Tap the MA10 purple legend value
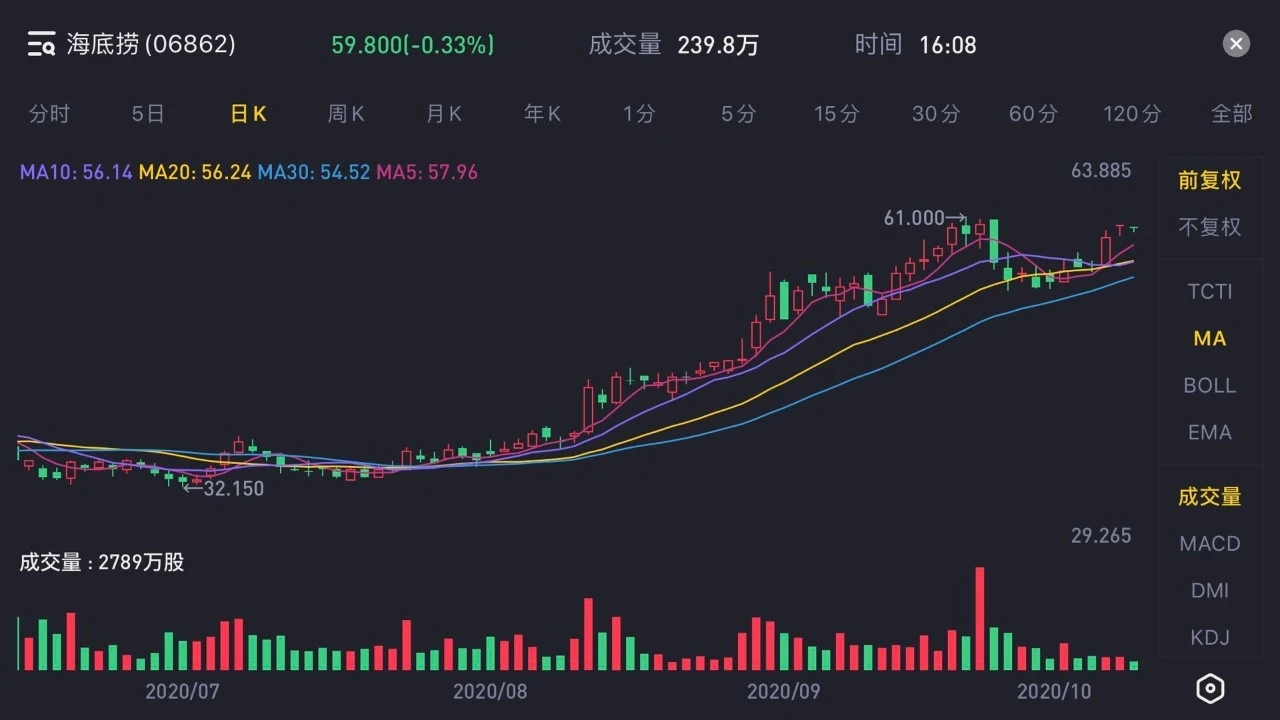Viewport: 1280px width, 720px height. point(76,172)
